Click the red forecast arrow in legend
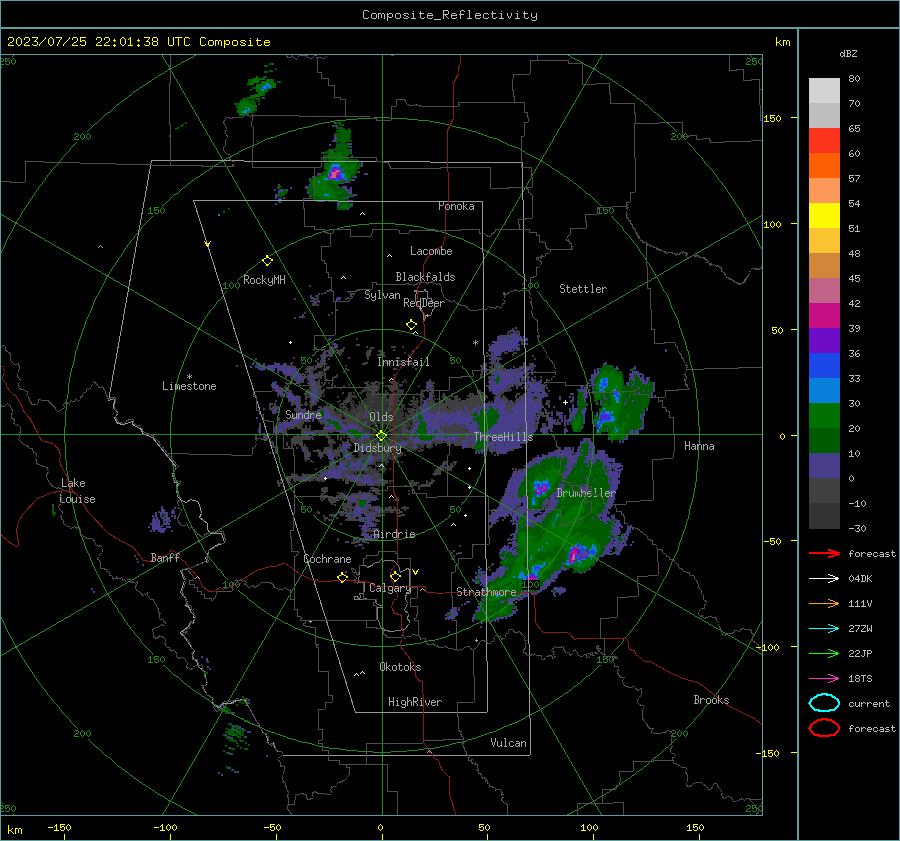Viewport: 900px width, 841px height. [x=824, y=553]
